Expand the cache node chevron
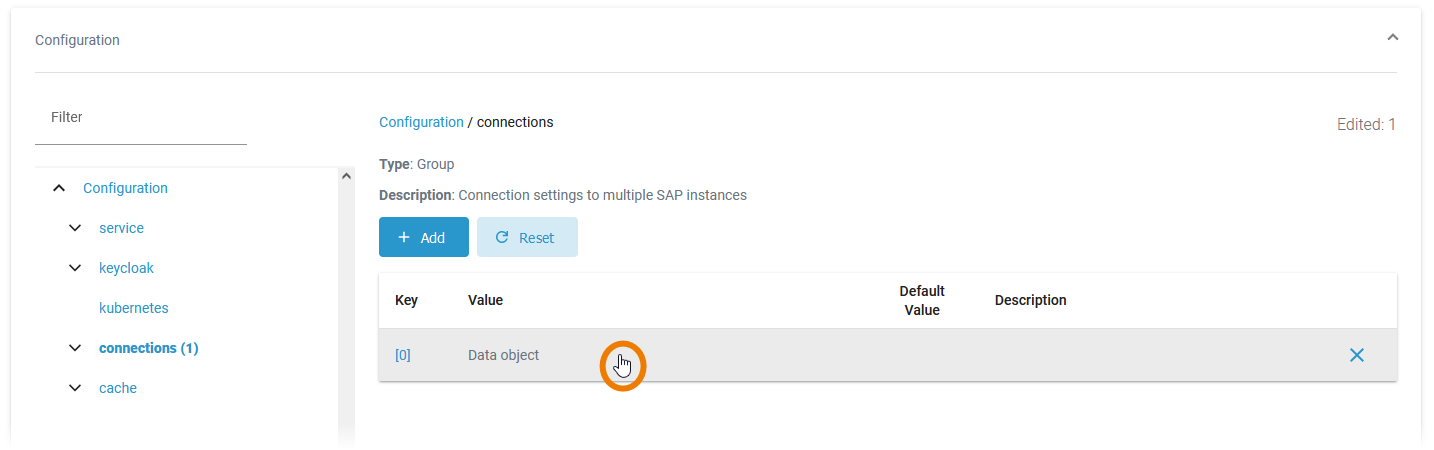 tap(75, 388)
